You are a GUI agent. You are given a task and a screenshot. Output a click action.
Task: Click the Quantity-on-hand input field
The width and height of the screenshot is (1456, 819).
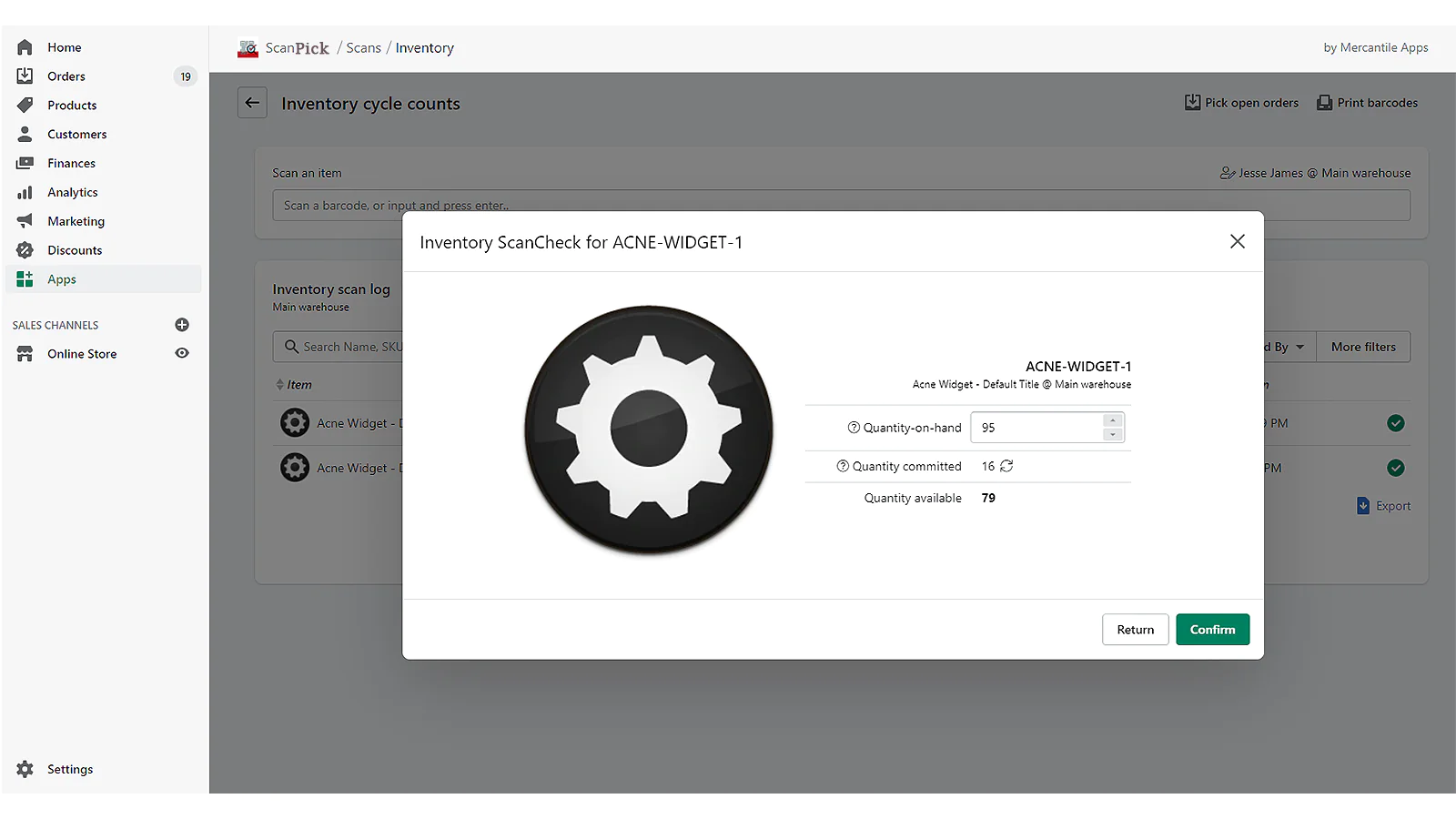tap(1037, 428)
